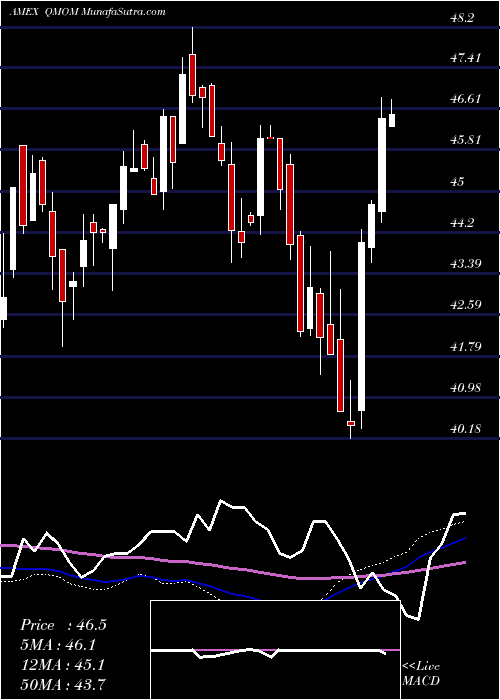Click the AMEX QMOM MunafaSutra.com title
Screen dimensions: 500x700
tap(88, 12)
